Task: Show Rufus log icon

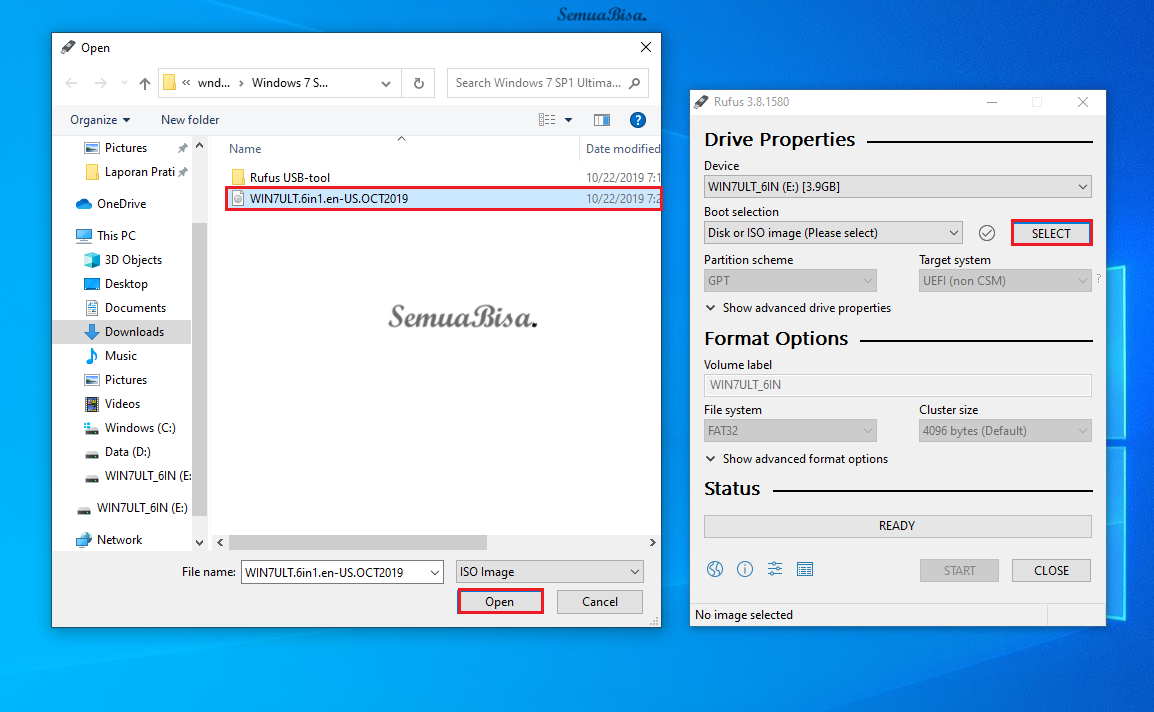Action: point(805,569)
